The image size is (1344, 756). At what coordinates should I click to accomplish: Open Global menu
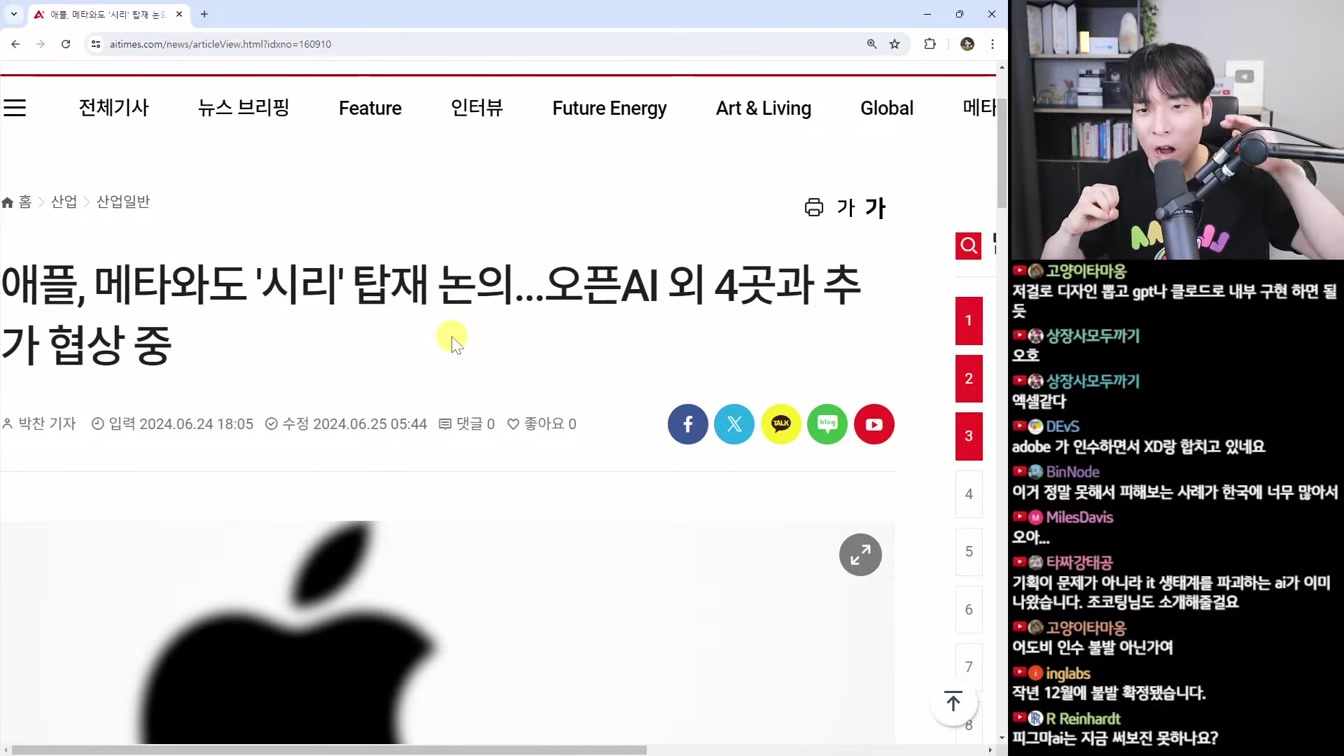[887, 108]
